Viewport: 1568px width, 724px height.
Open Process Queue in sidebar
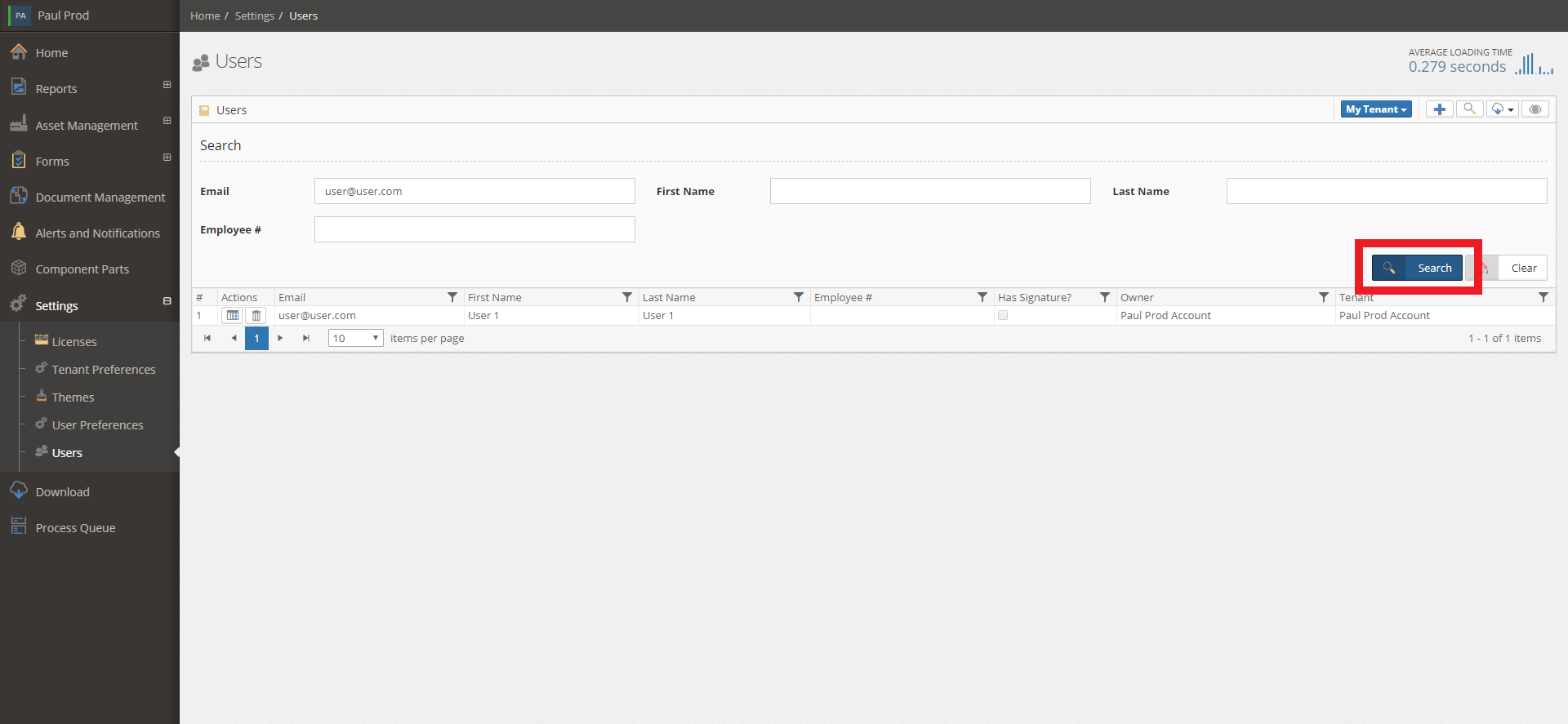(75, 528)
